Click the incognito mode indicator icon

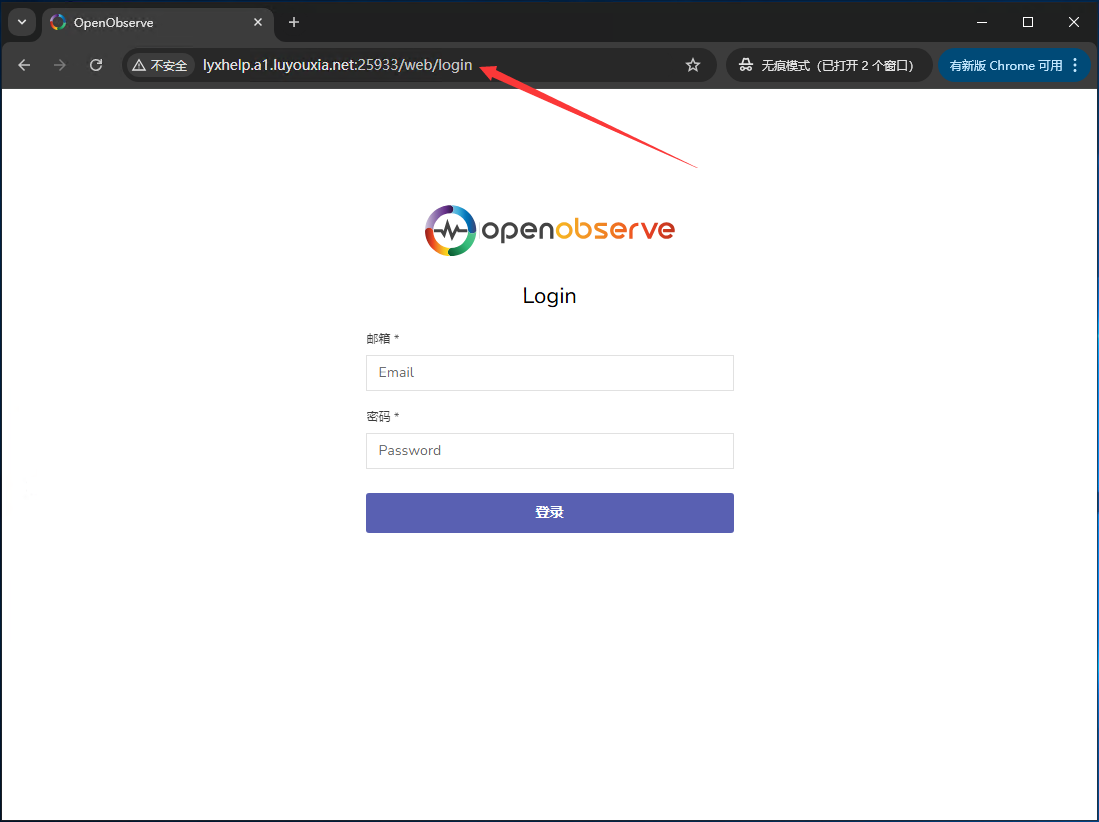(746, 65)
